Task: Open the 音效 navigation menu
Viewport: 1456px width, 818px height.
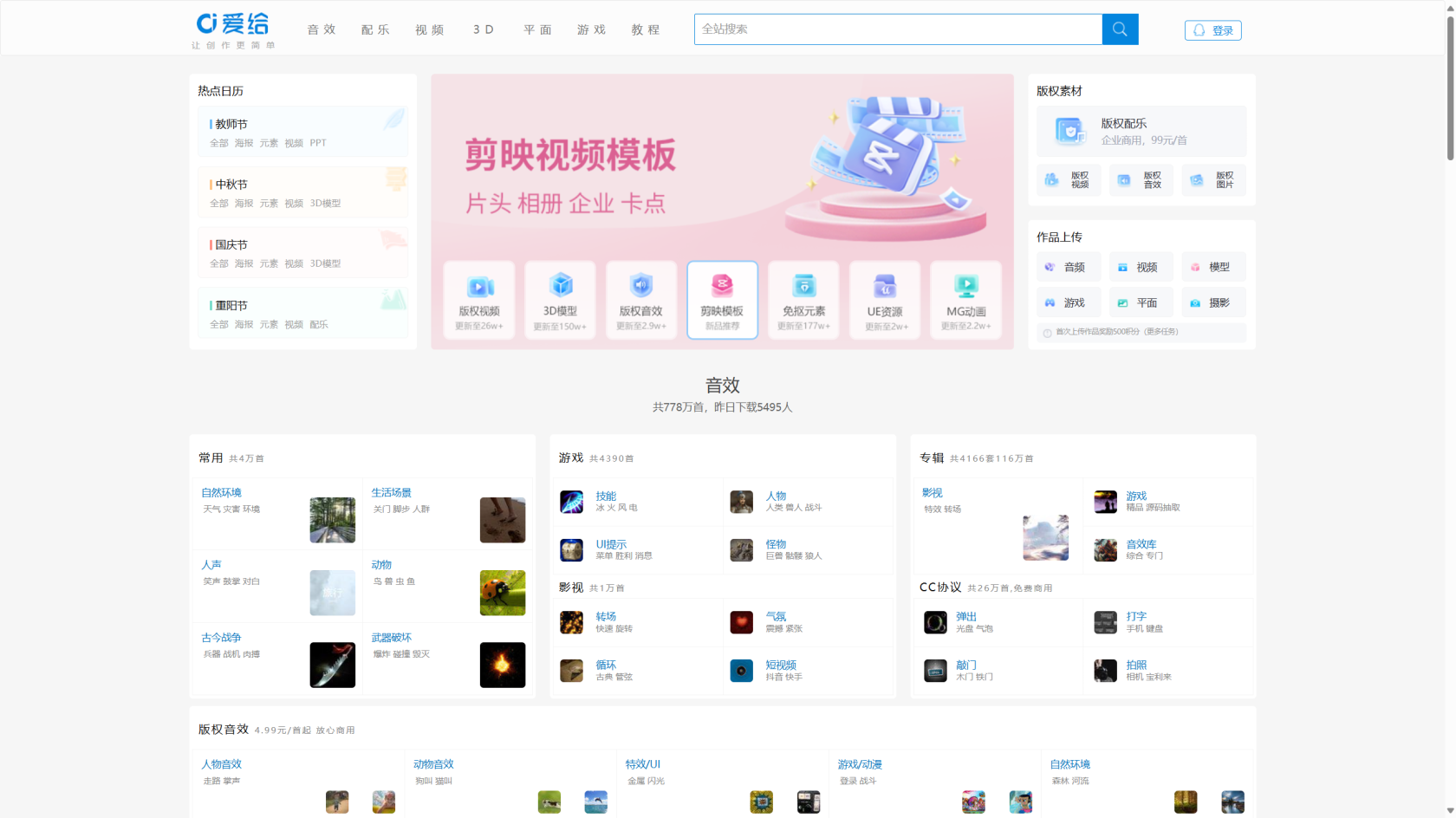Action: (322, 29)
